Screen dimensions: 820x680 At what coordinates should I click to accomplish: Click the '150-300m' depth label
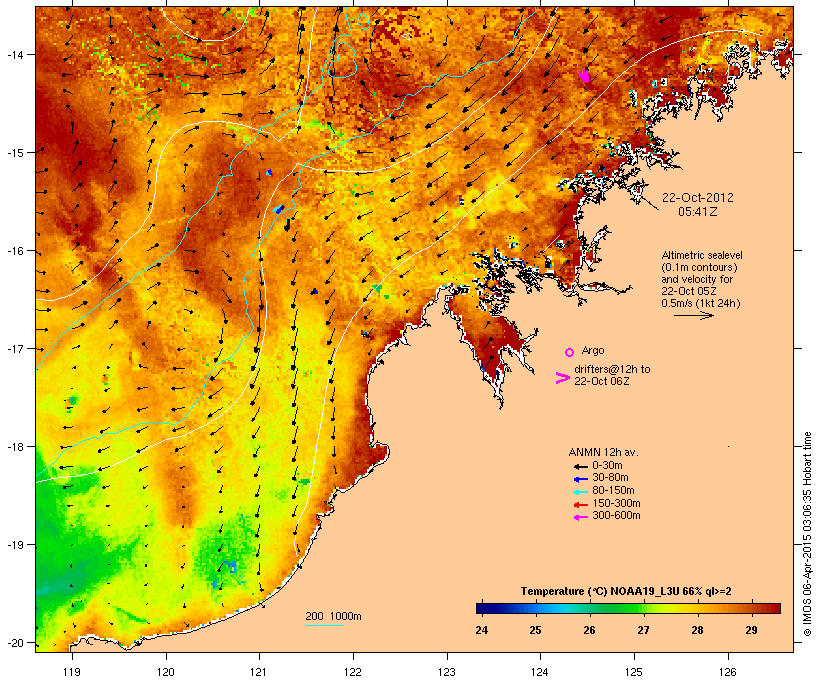616,503
